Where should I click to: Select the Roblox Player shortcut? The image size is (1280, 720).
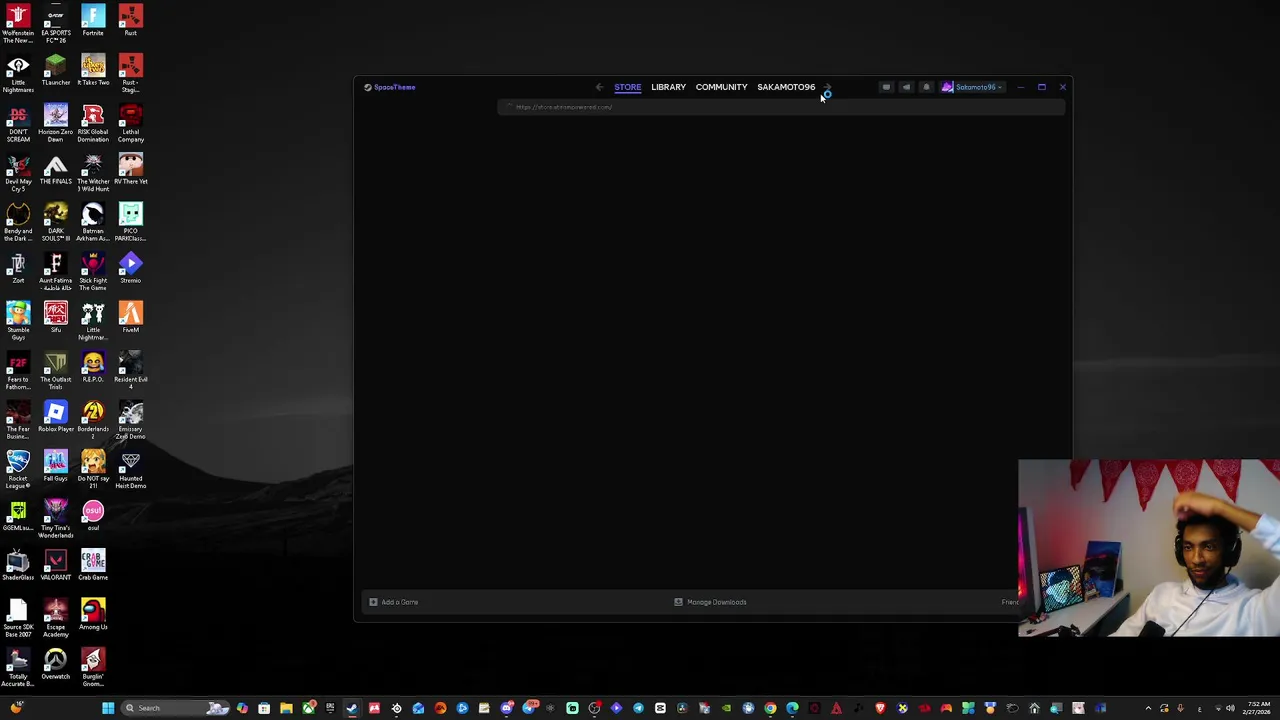pos(56,417)
